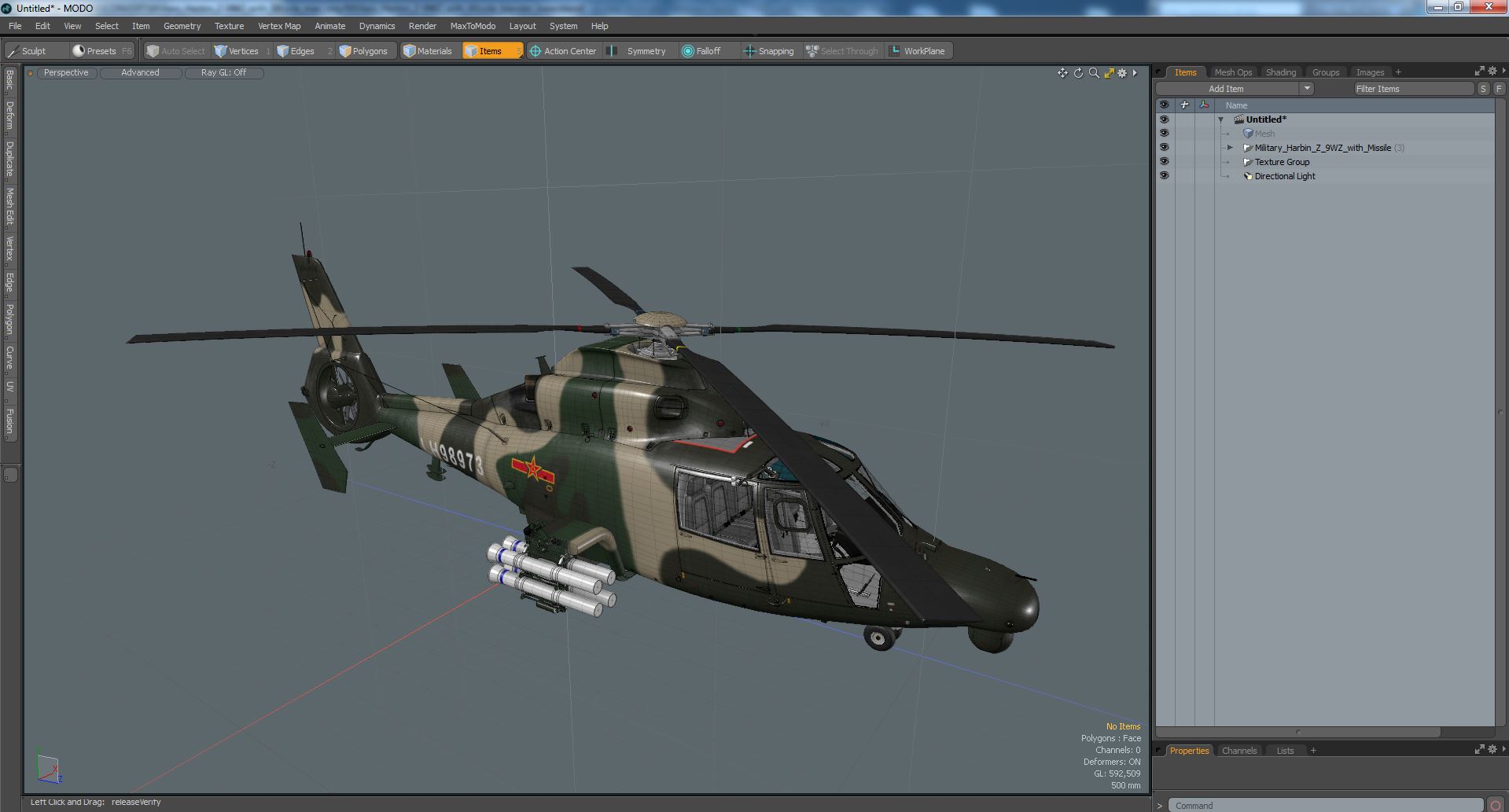1509x812 pixels.
Task: Click the Add Item button
Action: pyautogui.click(x=1227, y=89)
